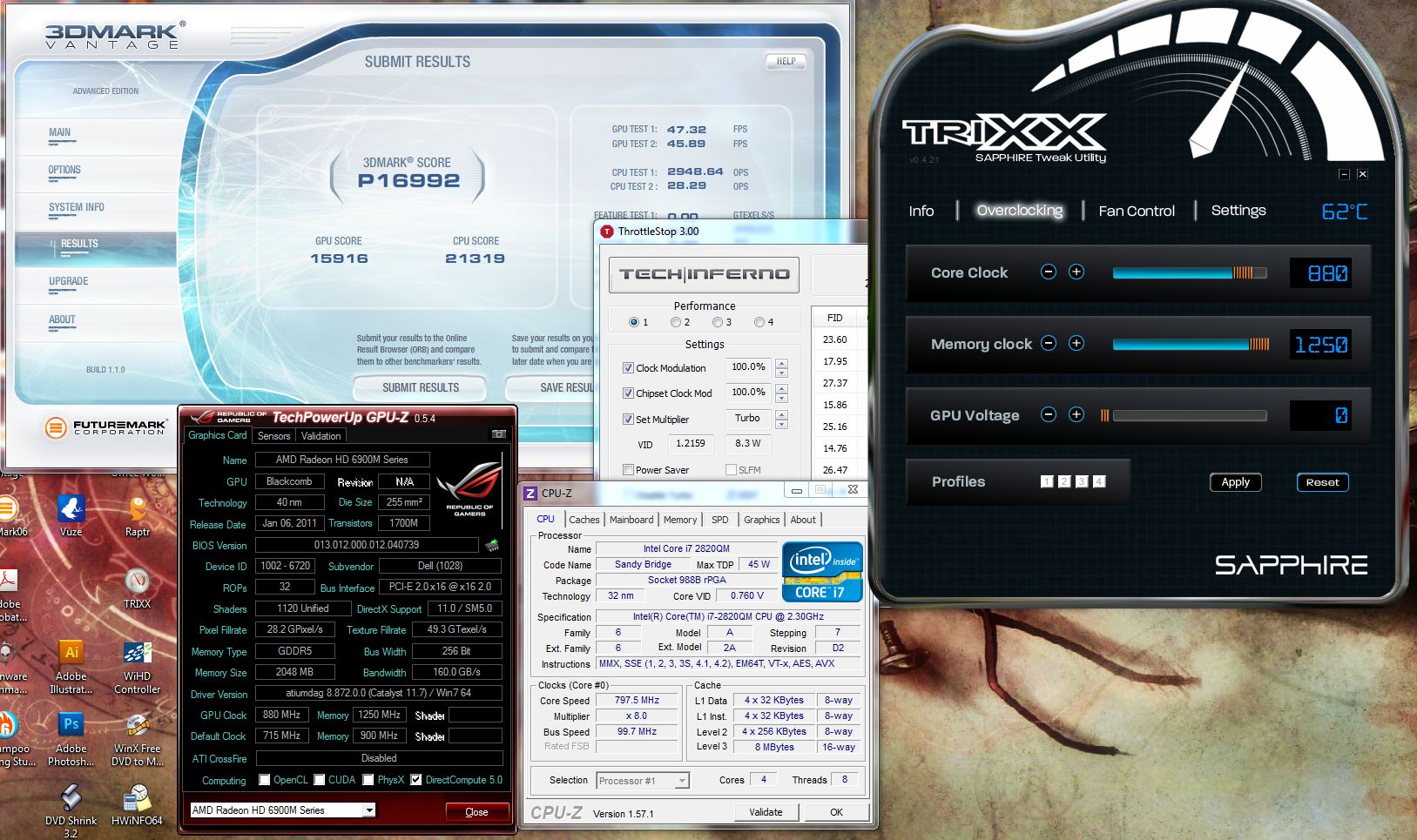Click OK button in CPU-Z

click(x=836, y=812)
